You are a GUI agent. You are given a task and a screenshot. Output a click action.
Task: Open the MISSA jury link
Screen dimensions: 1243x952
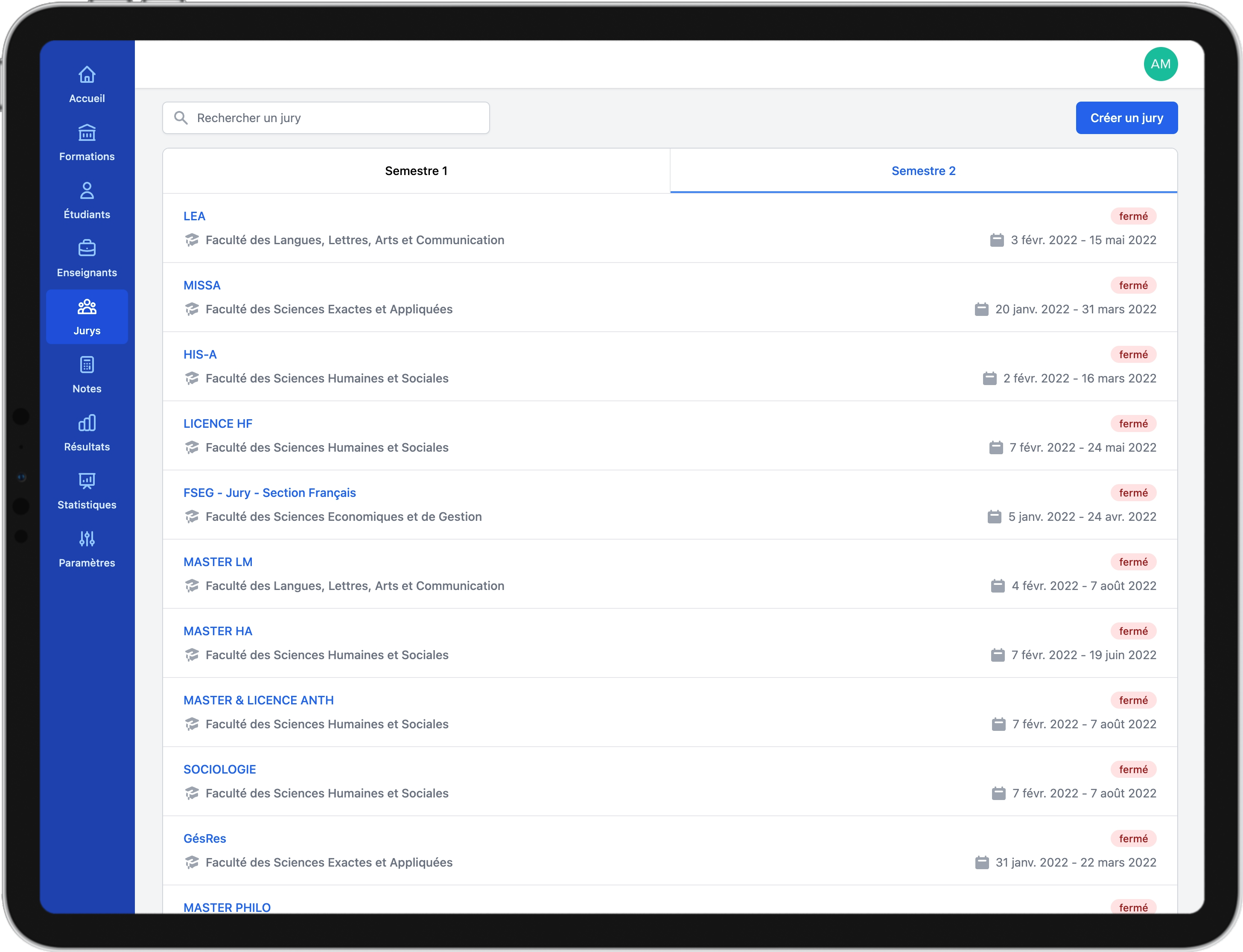click(x=202, y=286)
